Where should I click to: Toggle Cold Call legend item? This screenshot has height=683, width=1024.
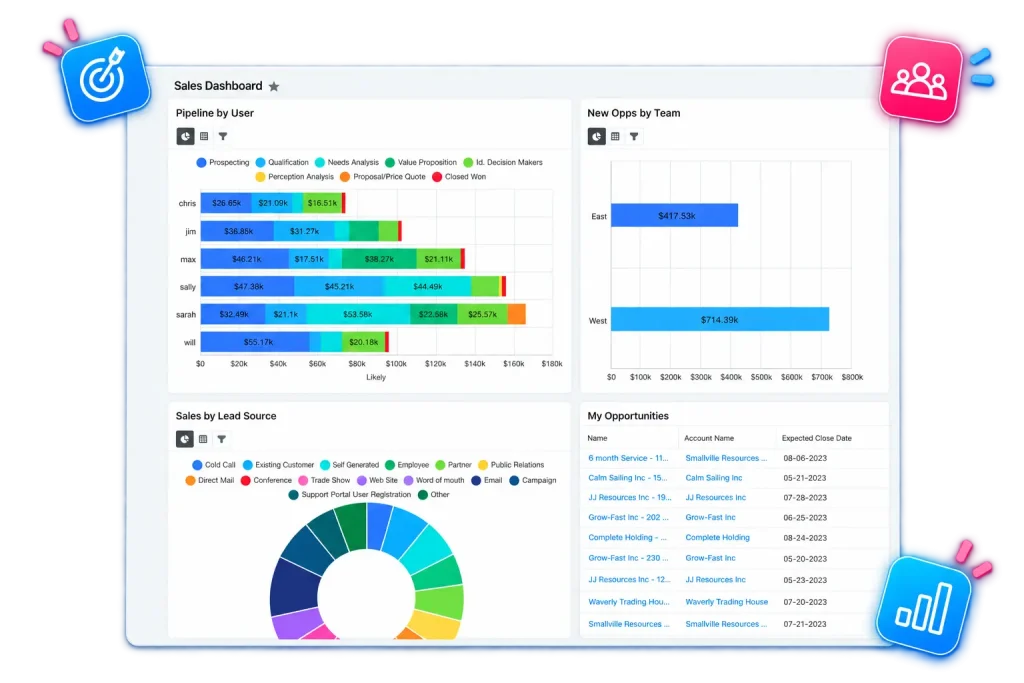[214, 465]
